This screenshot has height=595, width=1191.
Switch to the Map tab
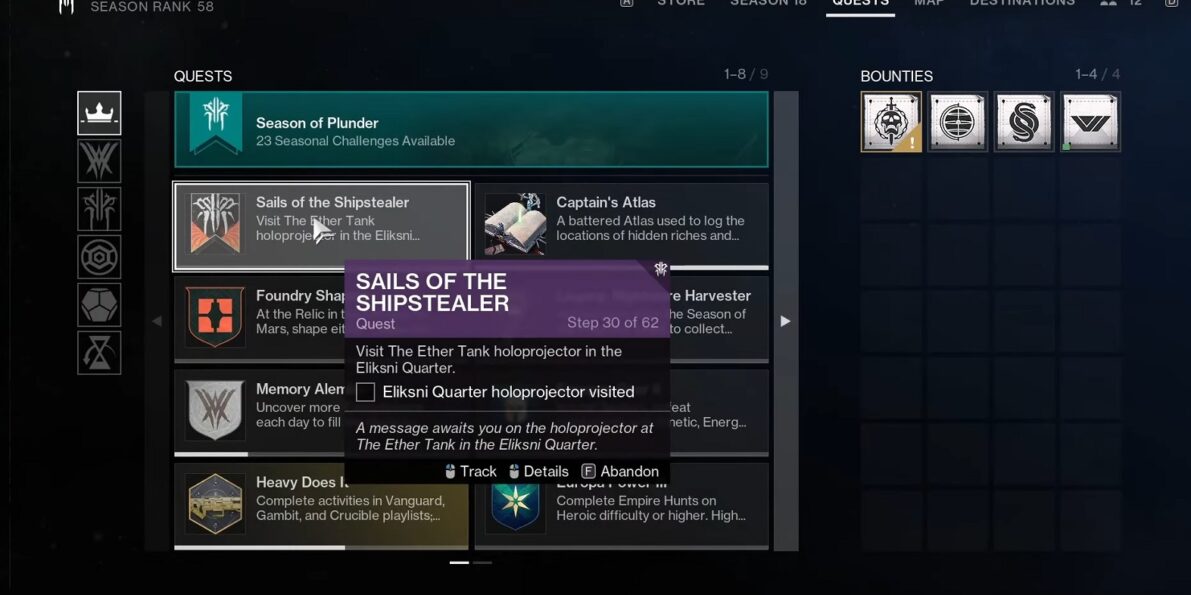[928, 3]
